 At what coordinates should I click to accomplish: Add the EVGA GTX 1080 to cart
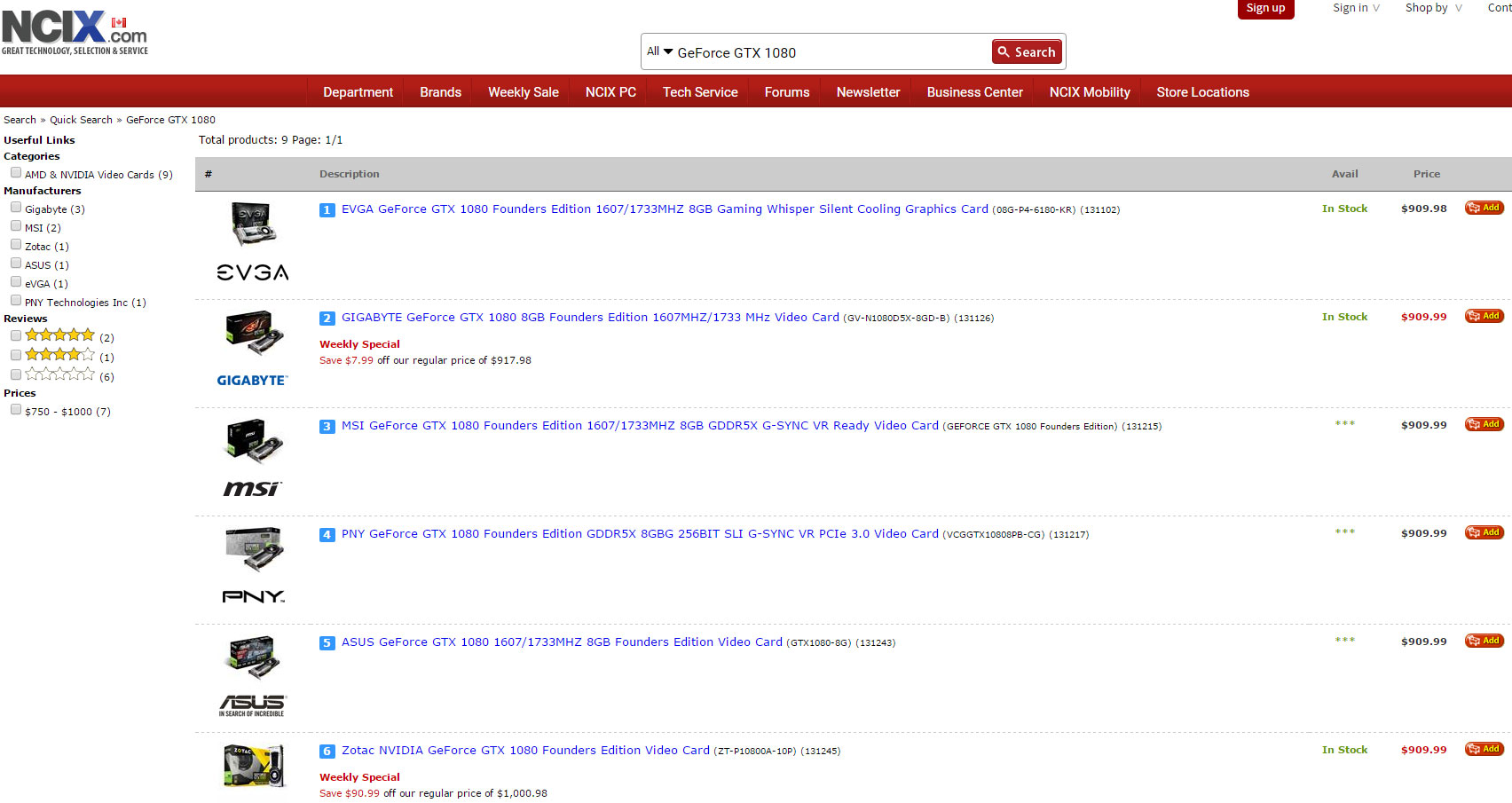pyautogui.click(x=1483, y=208)
